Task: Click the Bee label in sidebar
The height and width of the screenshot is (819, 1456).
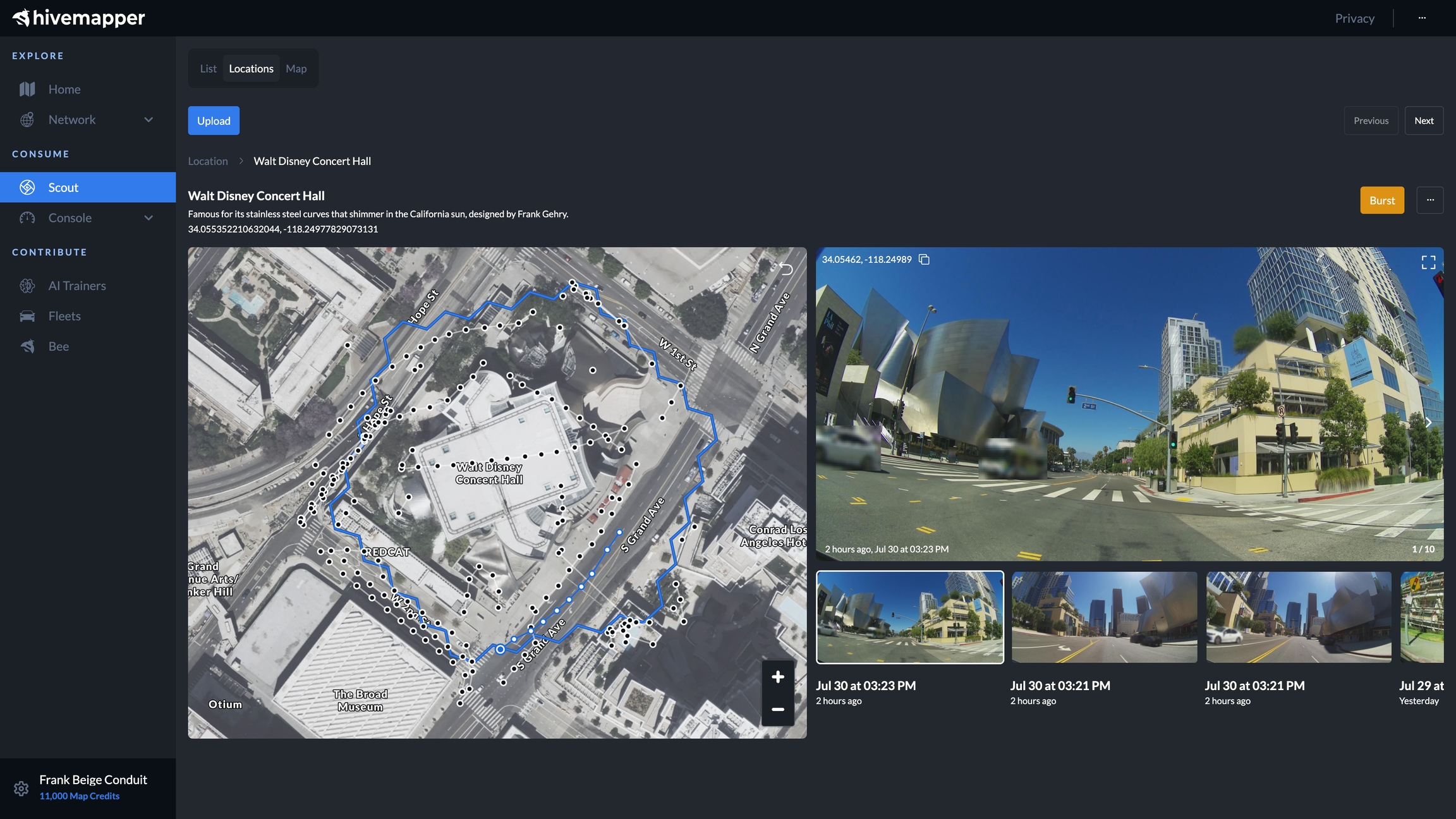Action: [59, 346]
